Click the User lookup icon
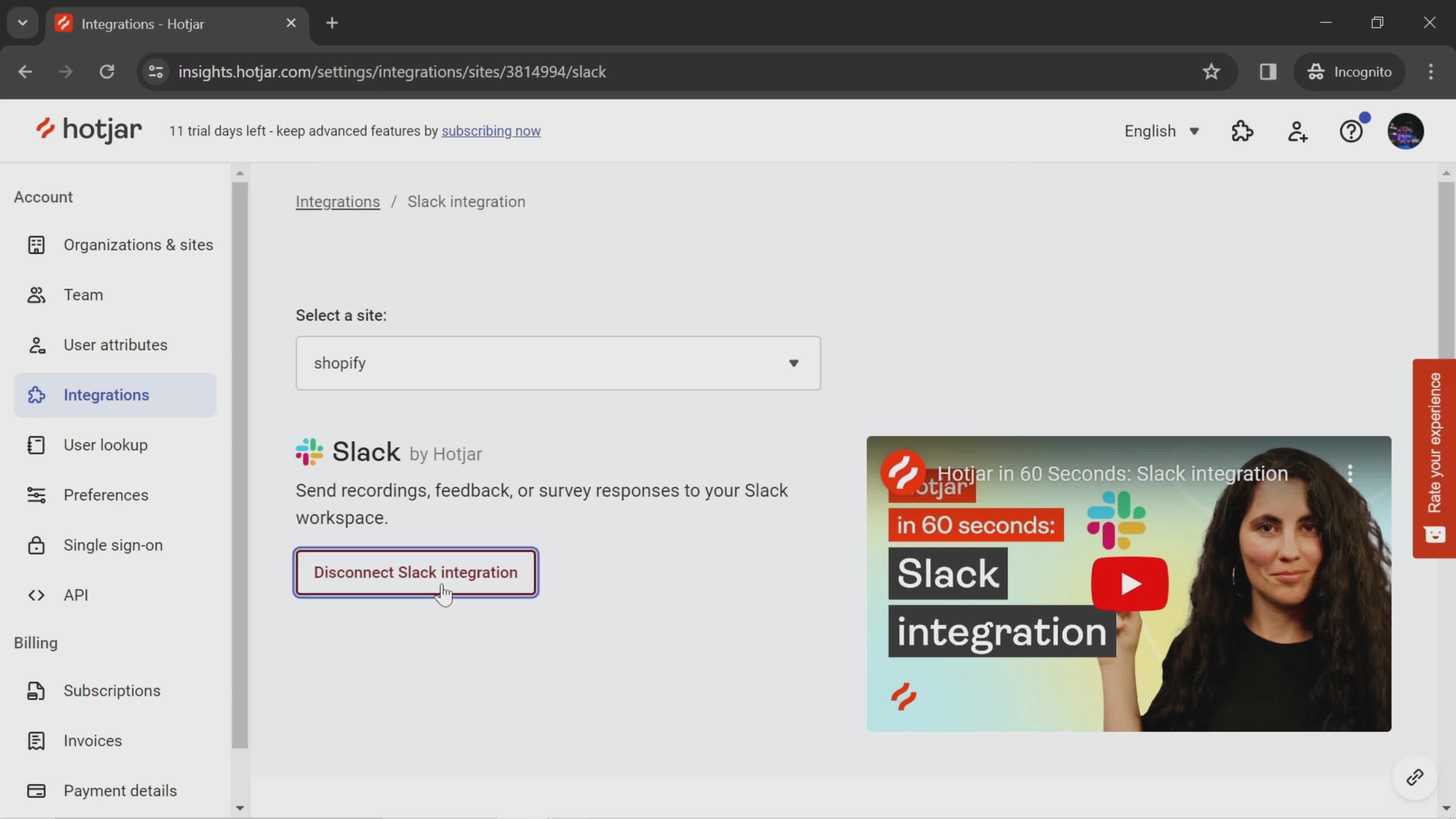The width and height of the screenshot is (1456, 819). 36,446
